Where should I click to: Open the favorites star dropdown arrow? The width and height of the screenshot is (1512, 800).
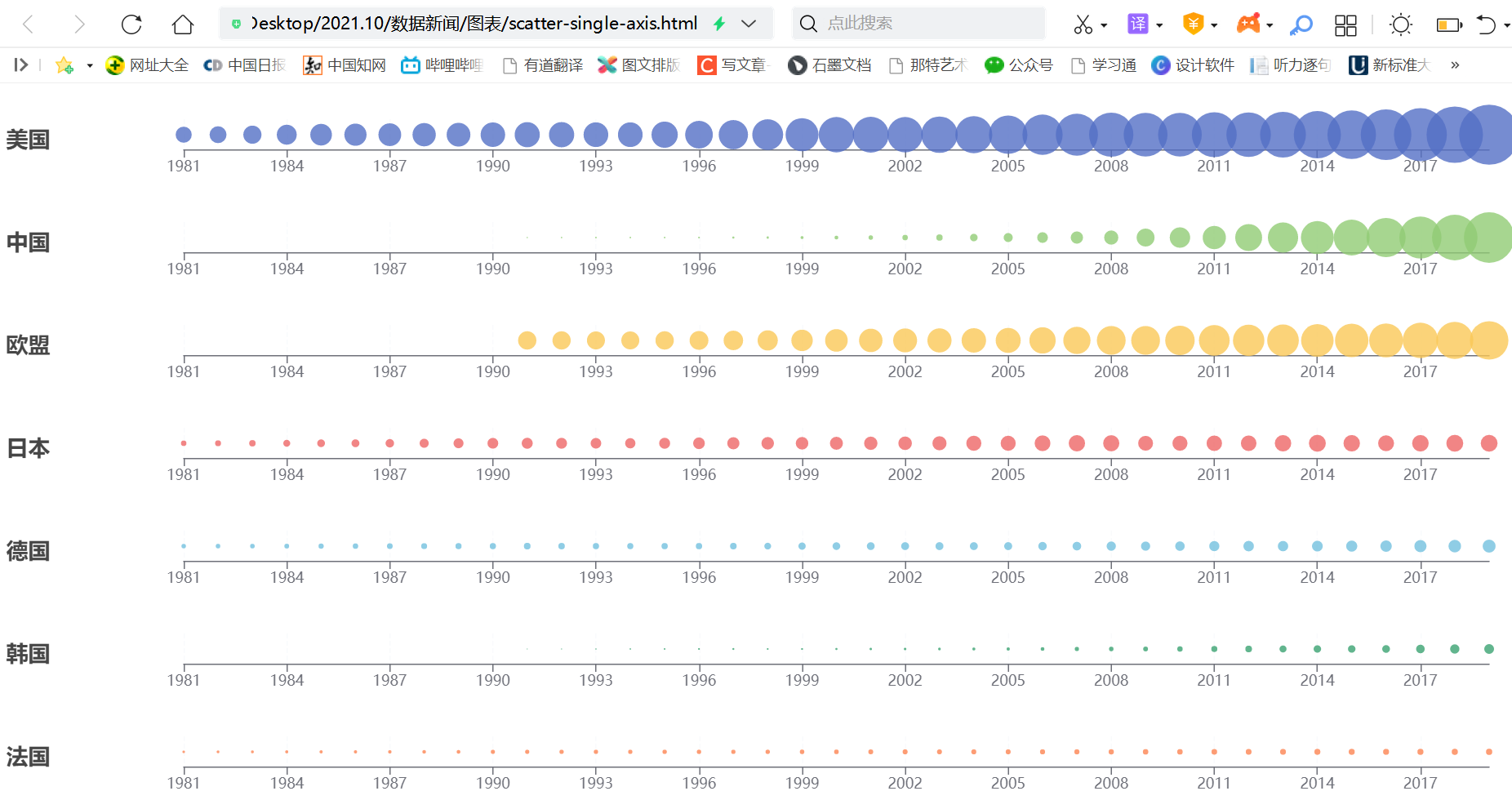[x=89, y=65]
